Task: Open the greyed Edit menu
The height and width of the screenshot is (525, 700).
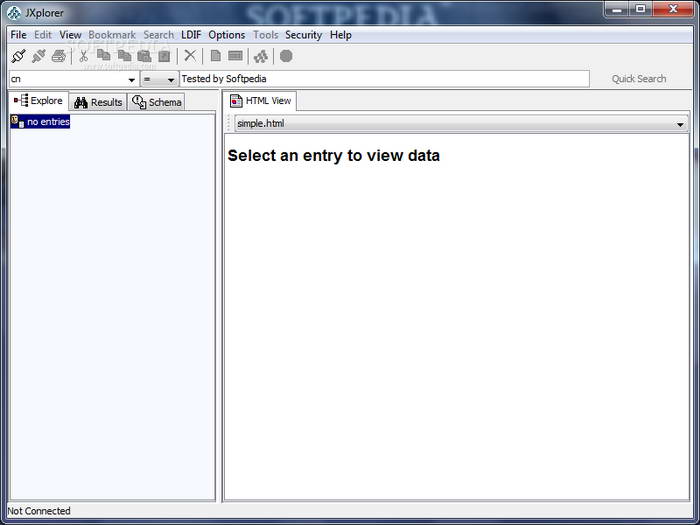Action: pyautogui.click(x=43, y=35)
